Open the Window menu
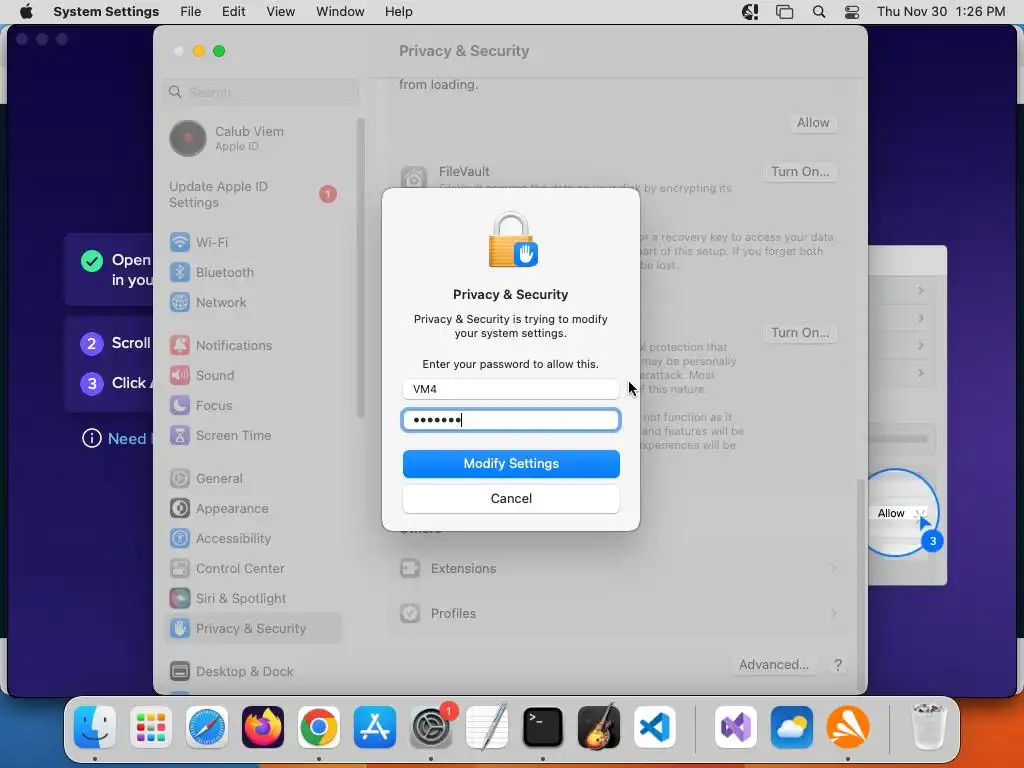Screen dimensions: 1024x768 coord(340,12)
